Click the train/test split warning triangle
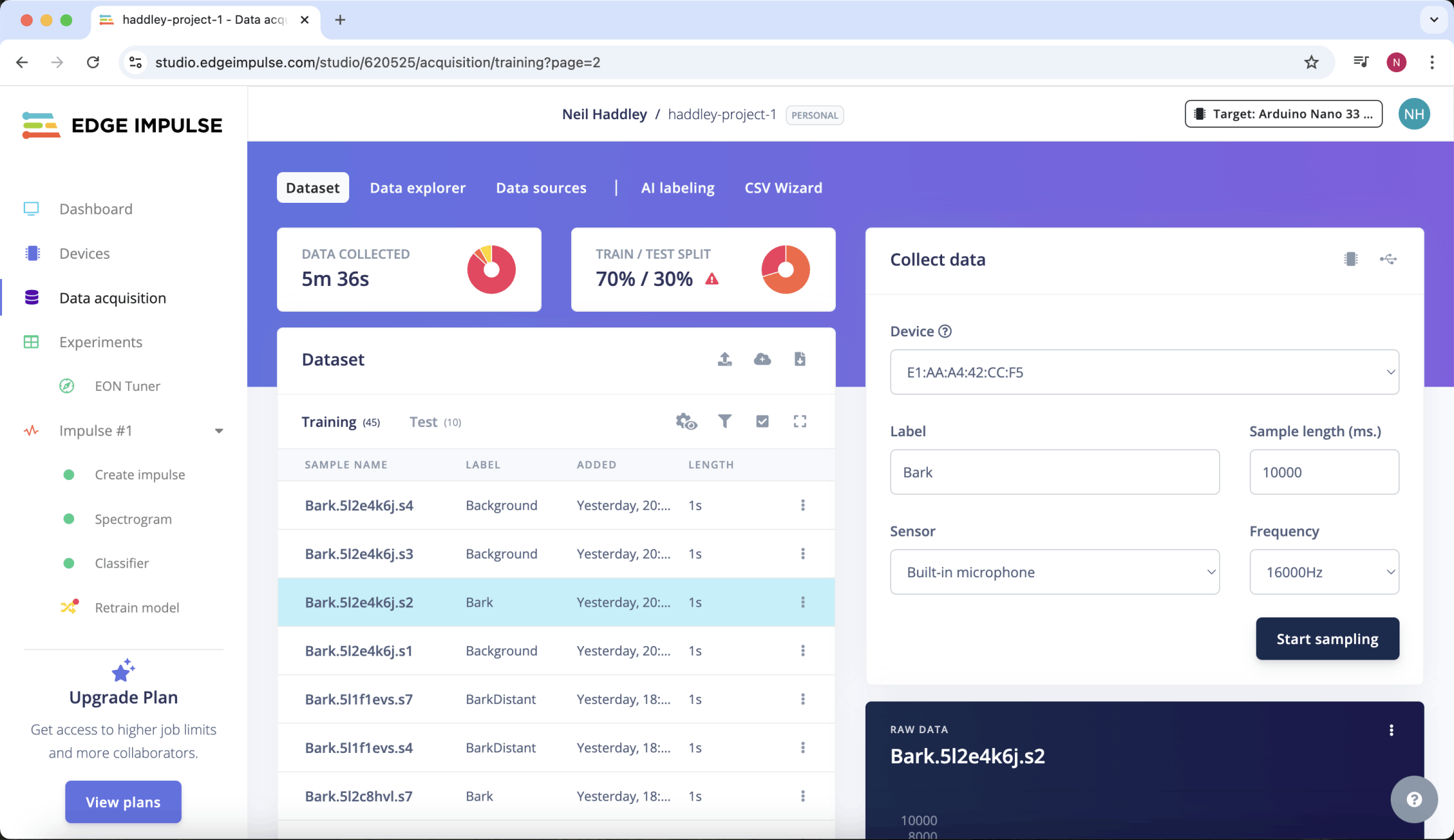This screenshot has height=840, width=1454. tap(712, 279)
